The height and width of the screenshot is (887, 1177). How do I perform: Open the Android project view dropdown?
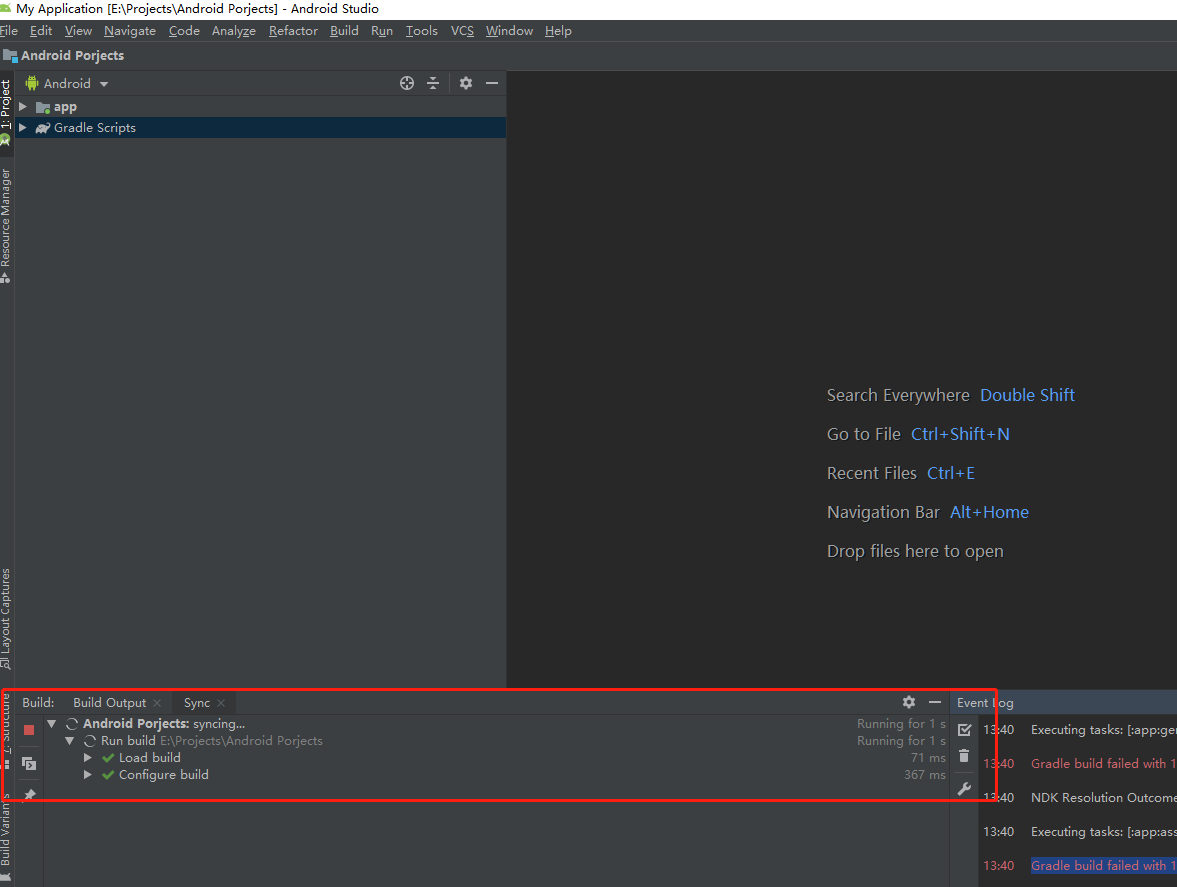[67, 83]
